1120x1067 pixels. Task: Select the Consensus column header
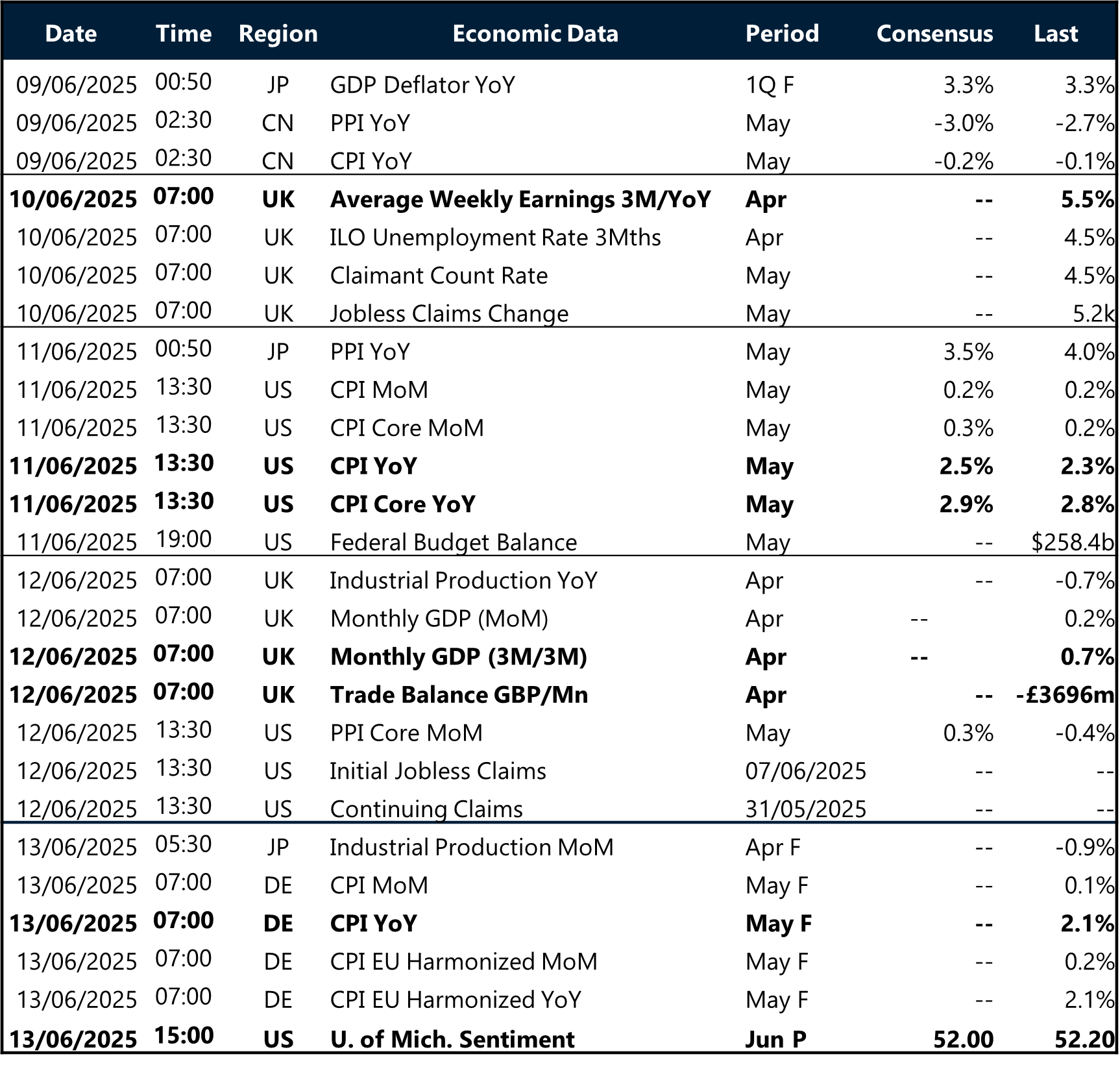tap(934, 33)
